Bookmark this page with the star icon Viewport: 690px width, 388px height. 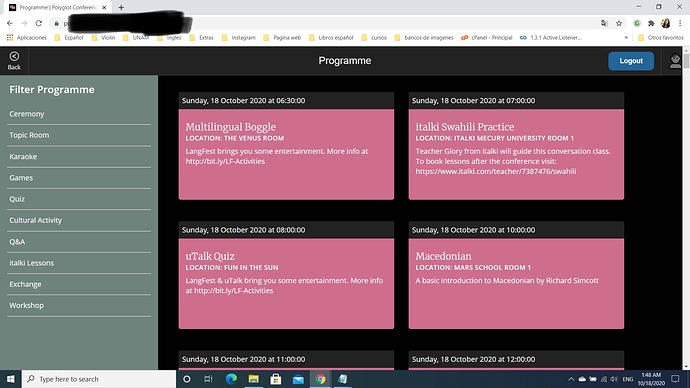pyautogui.click(x=619, y=23)
